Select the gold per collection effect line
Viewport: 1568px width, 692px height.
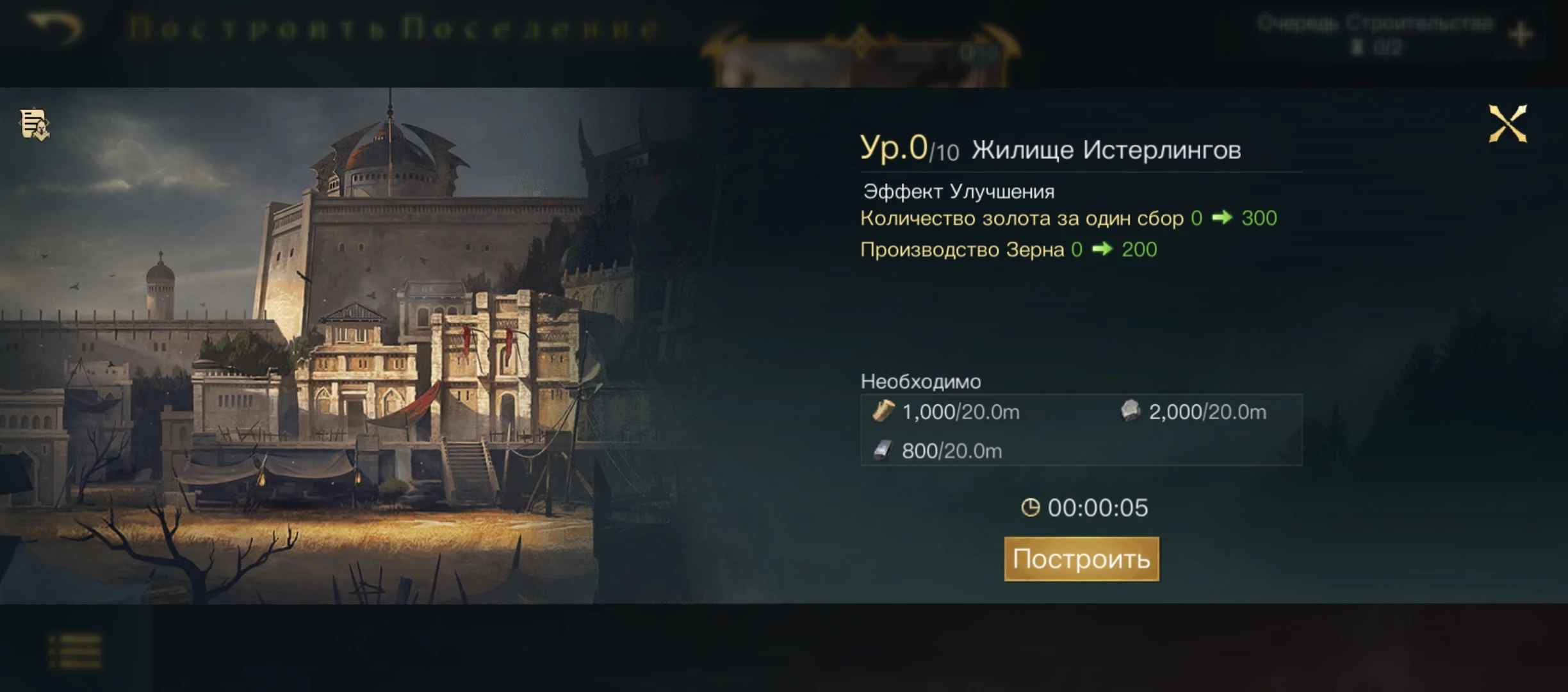(x=1068, y=218)
